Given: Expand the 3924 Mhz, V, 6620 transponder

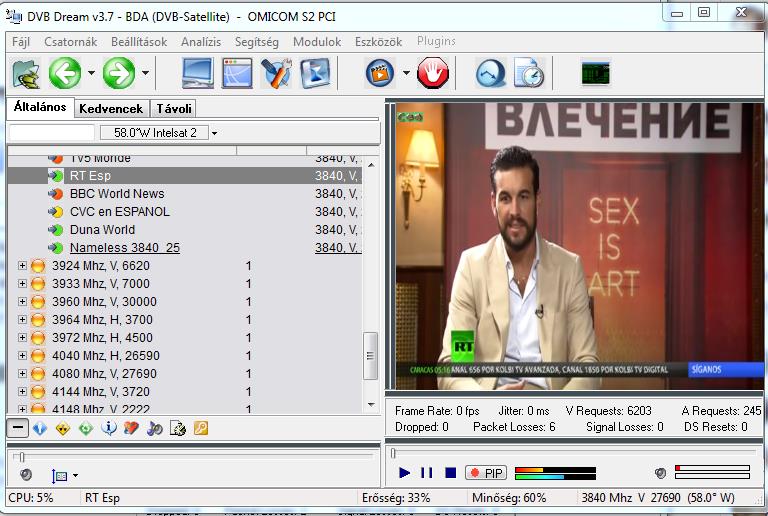Looking at the screenshot, I should pyautogui.click(x=22, y=265).
